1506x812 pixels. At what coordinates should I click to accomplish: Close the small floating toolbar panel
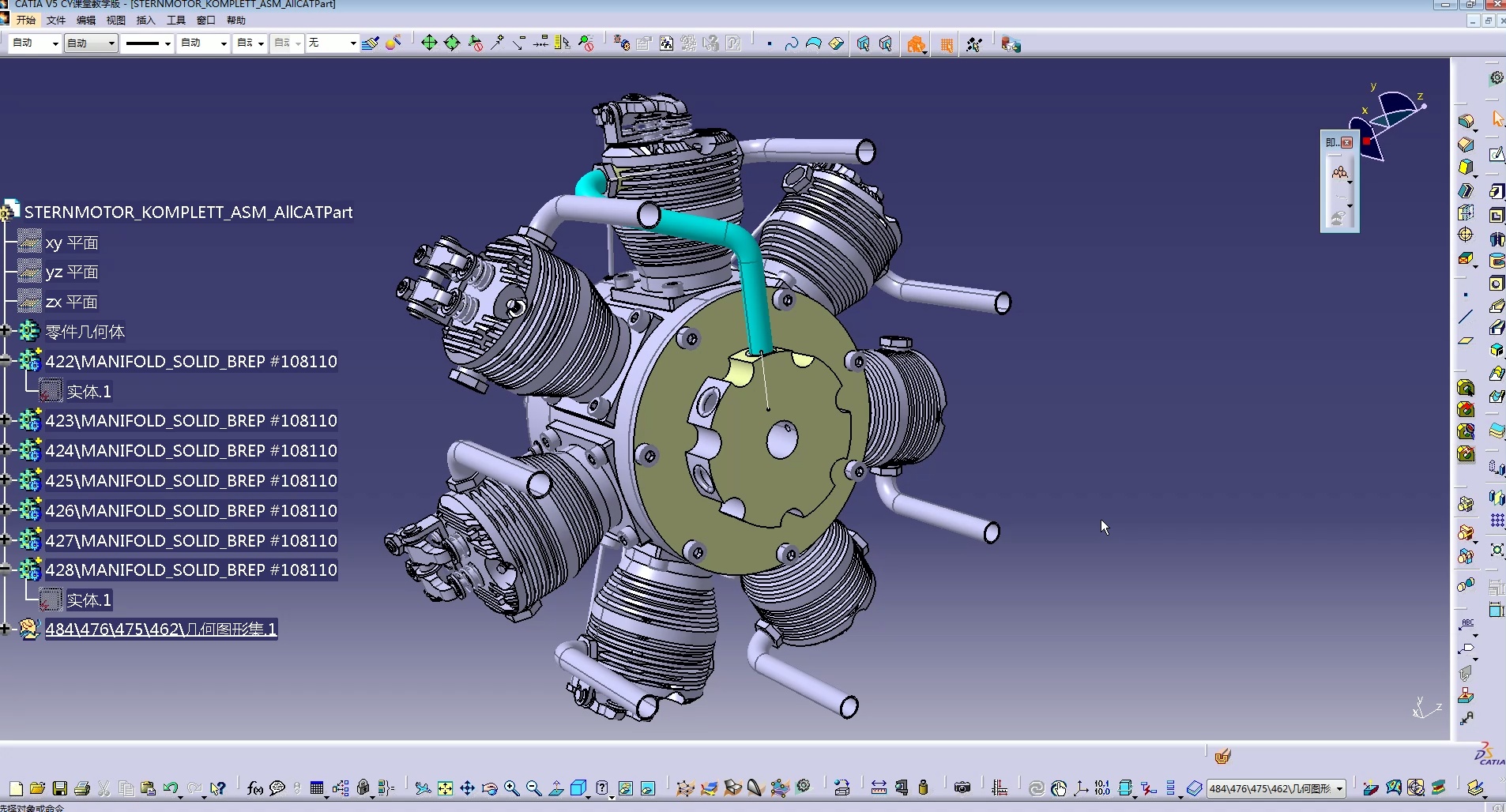(1347, 143)
